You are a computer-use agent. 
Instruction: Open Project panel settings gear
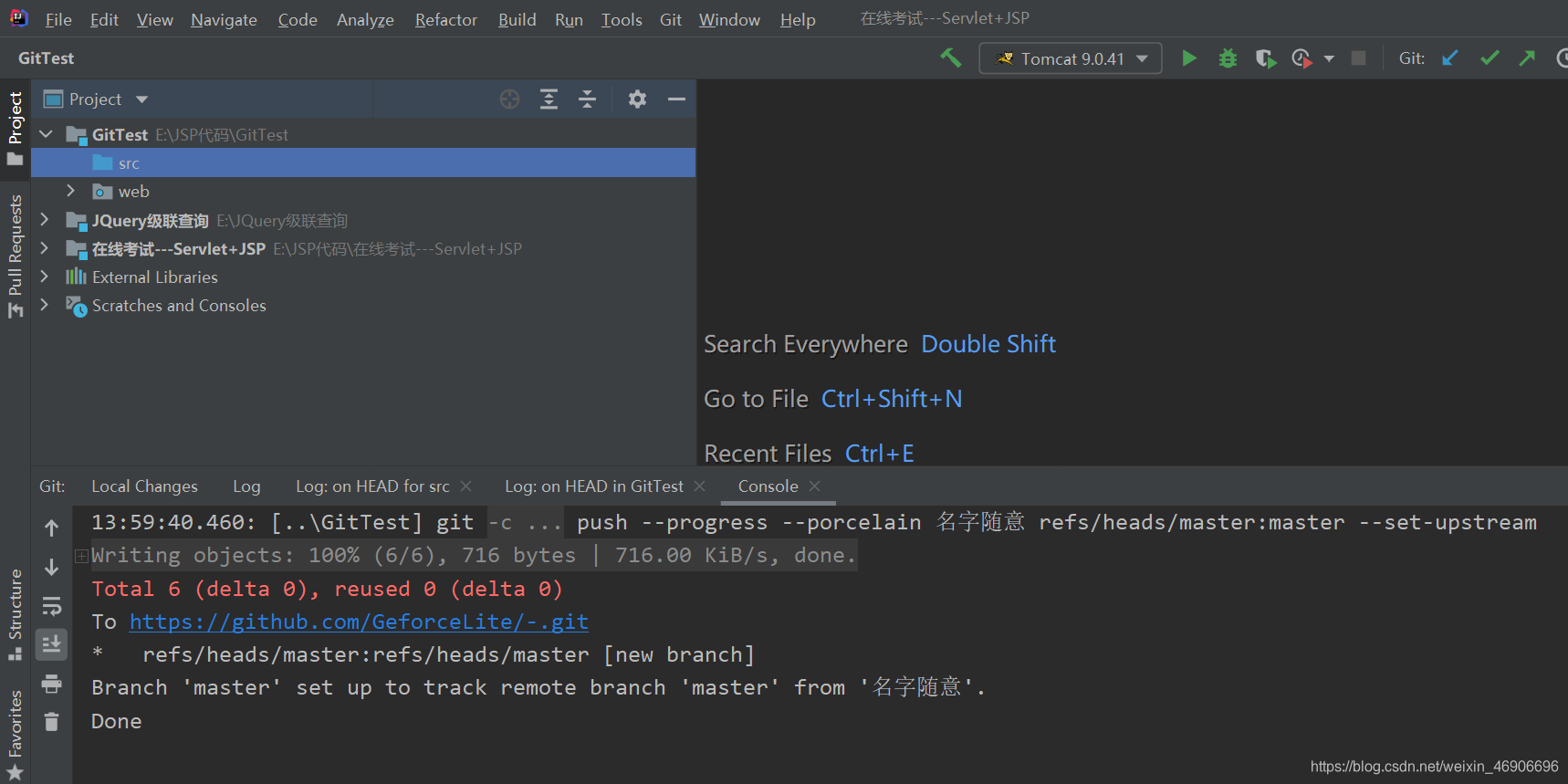[x=637, y=99]
